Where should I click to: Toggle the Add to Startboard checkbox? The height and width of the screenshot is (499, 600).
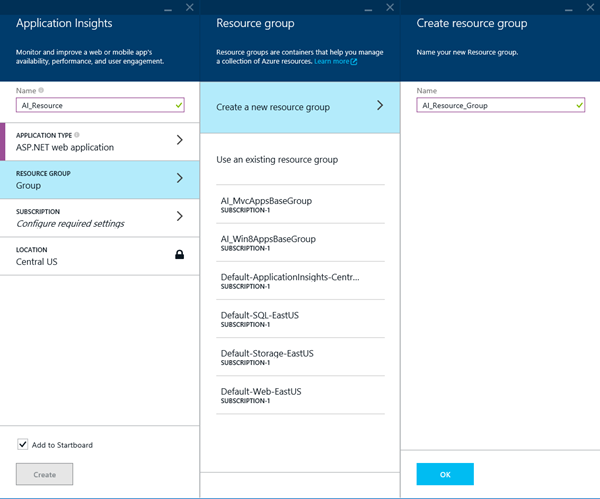tap(23, 444)
